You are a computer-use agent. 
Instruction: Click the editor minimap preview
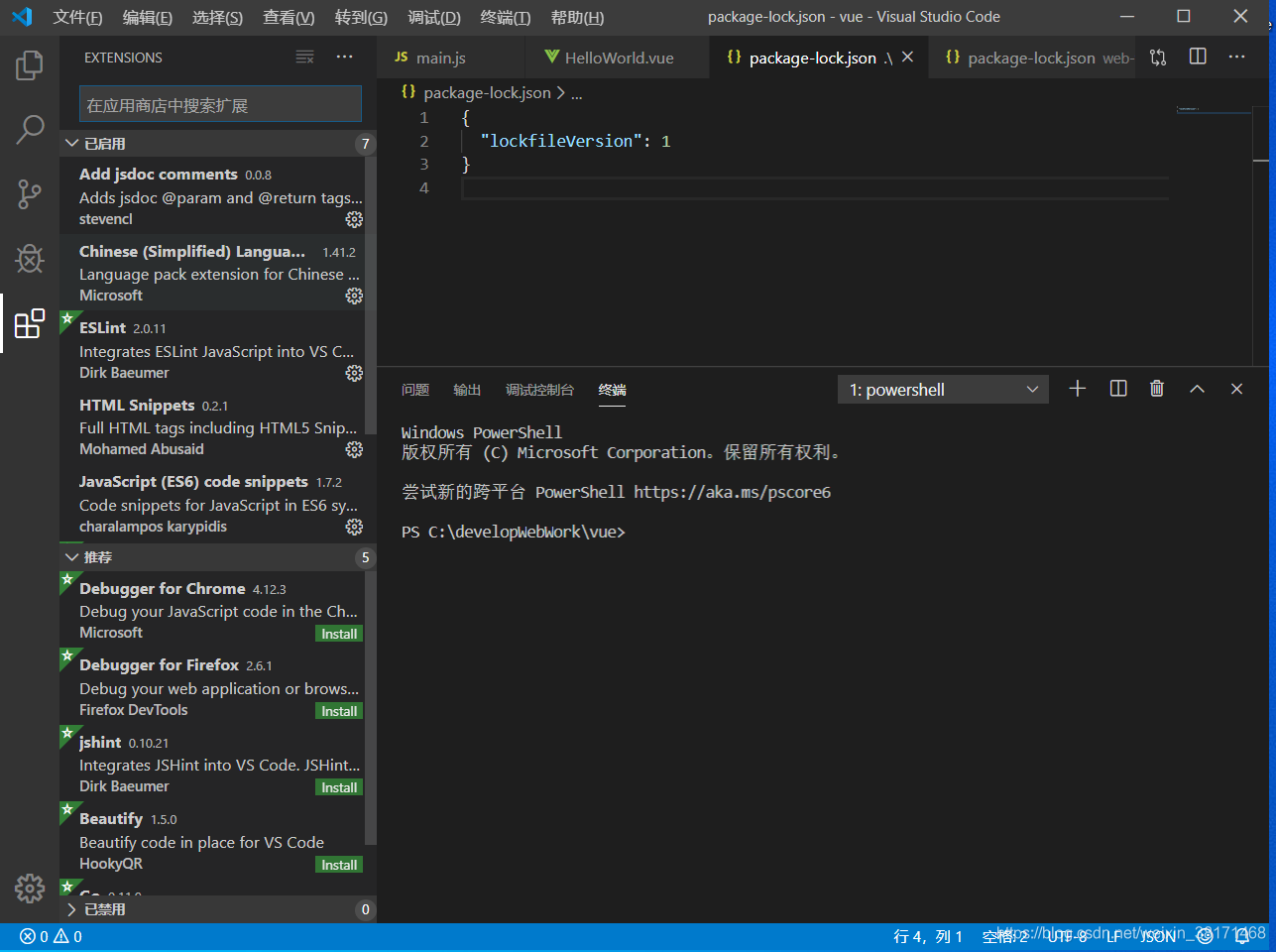coord(1213,110)
